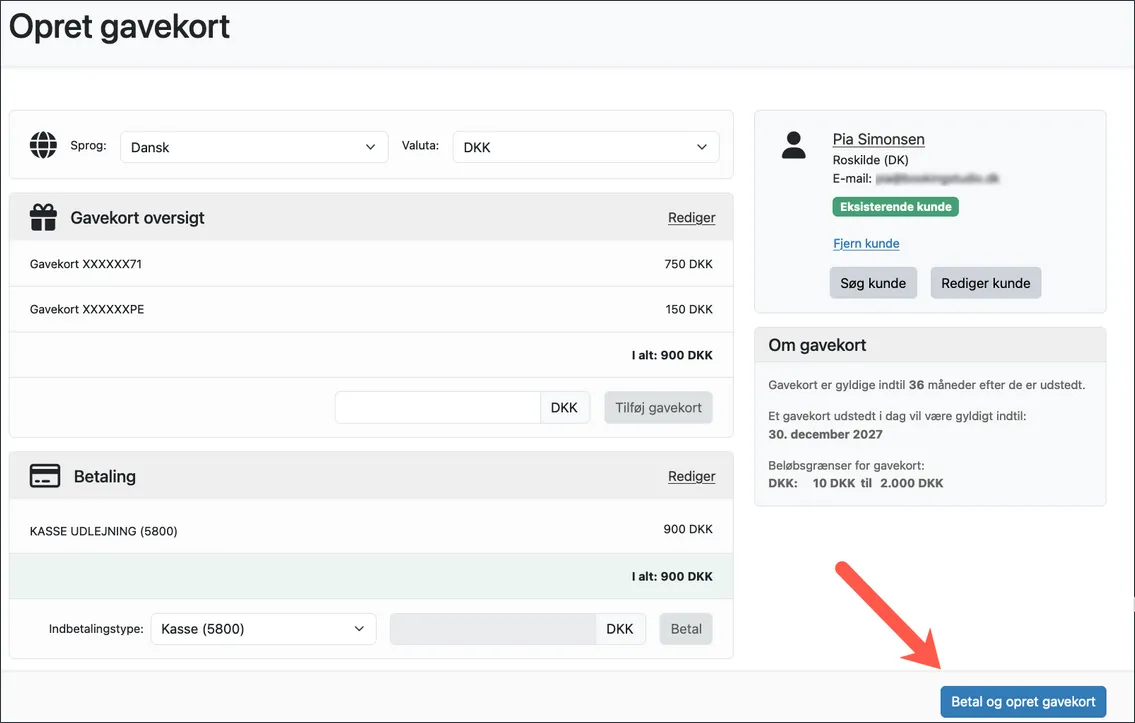Screen dimensions: 1135x723
Task: Click the Fjern kunde link
Action: [x=866, y=243]
